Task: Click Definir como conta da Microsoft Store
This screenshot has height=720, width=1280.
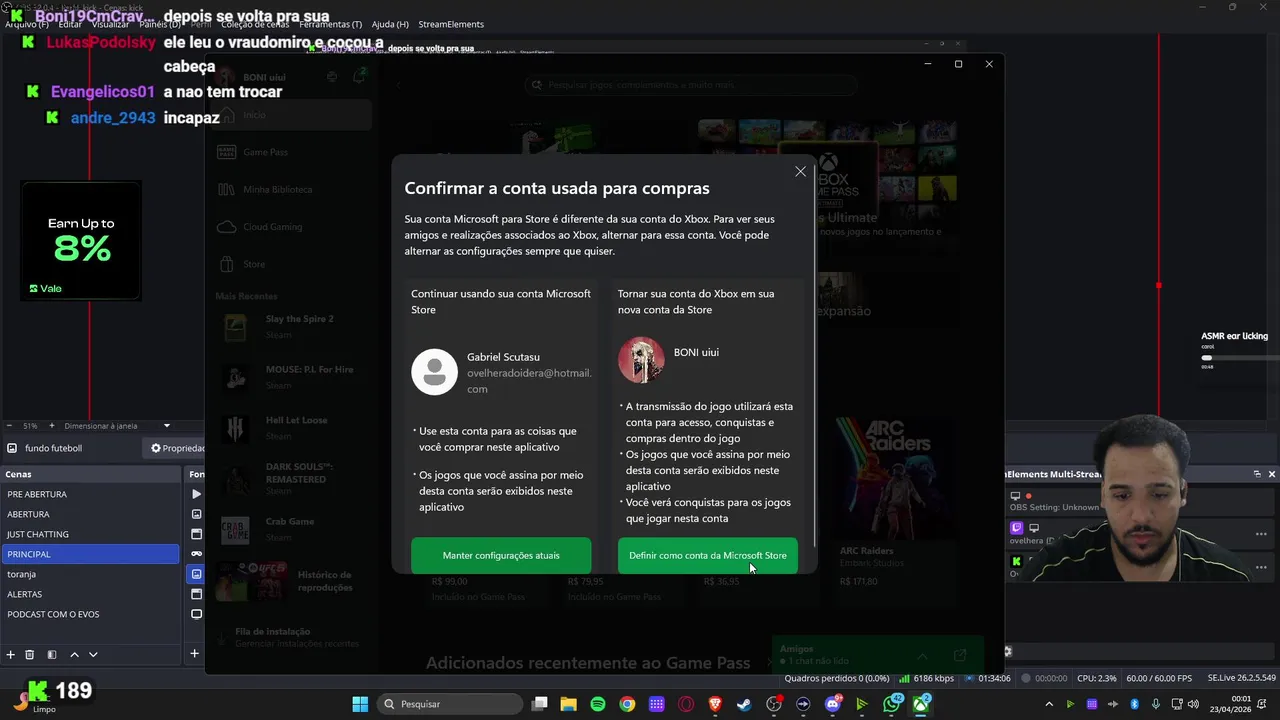Action: [707, 555]
